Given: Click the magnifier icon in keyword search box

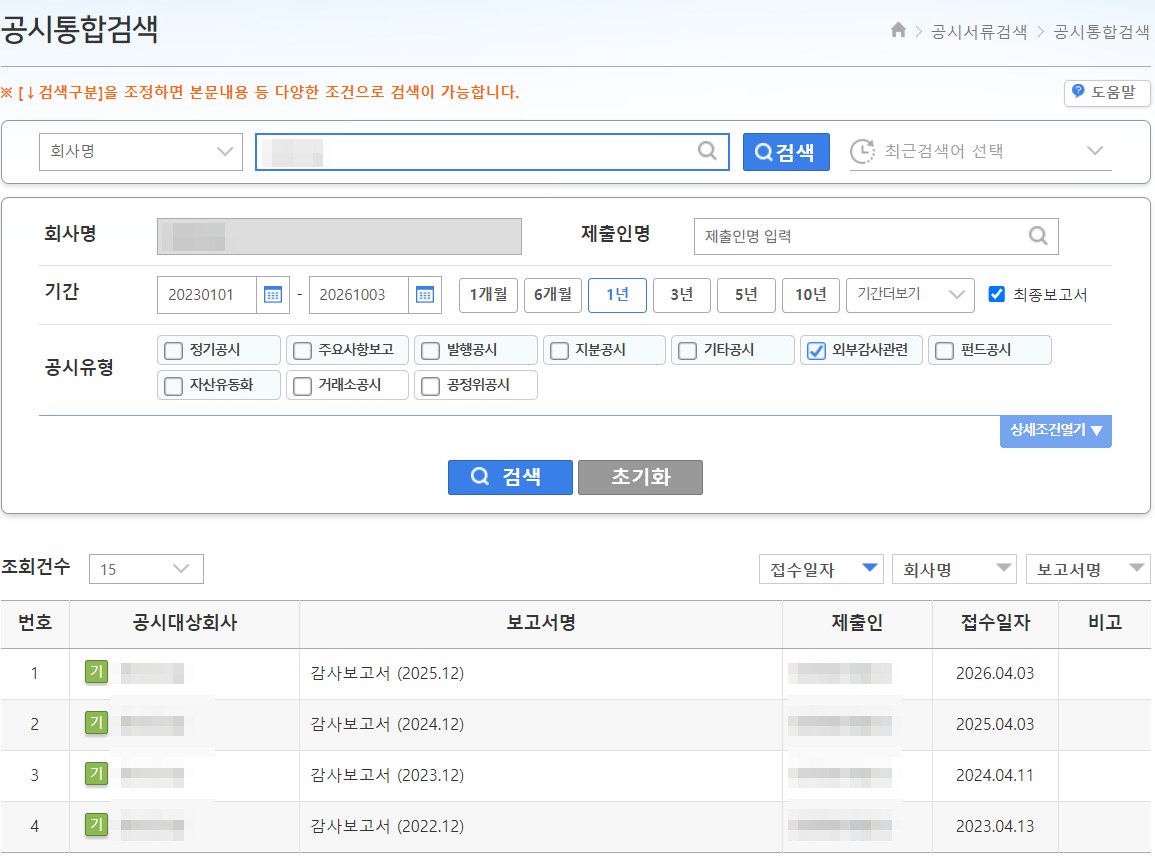Looking at the screenshot, I should pos(707,151).
